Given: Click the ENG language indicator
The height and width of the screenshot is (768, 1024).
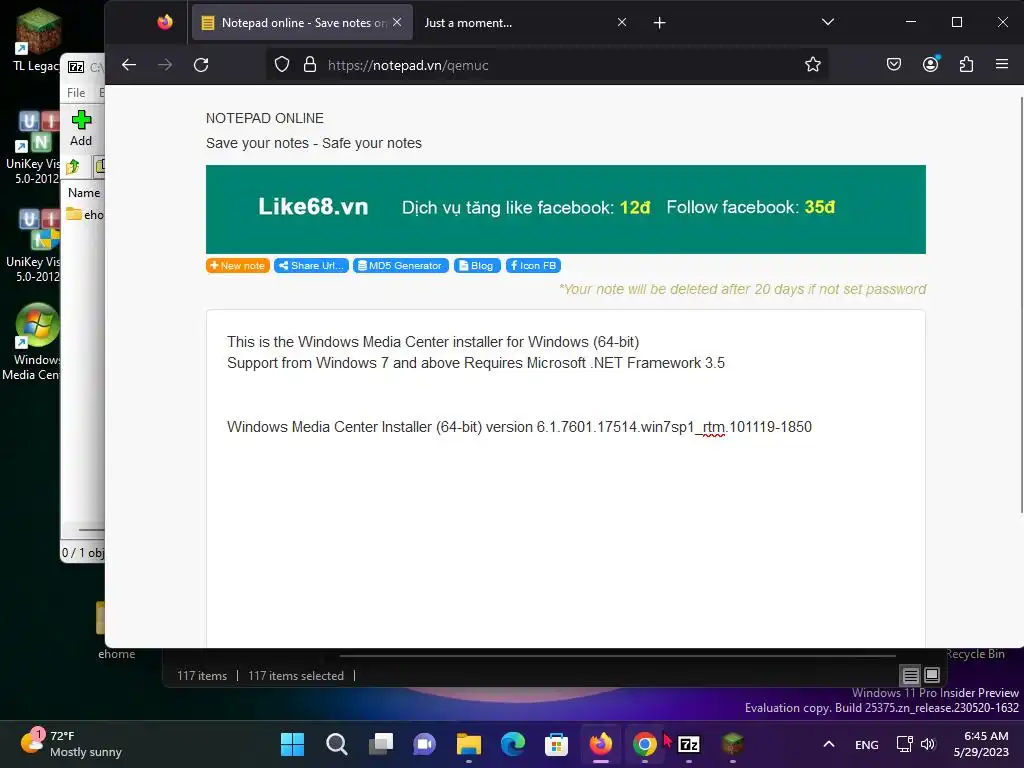Looking at the screenshot, I should click(867, 744).
